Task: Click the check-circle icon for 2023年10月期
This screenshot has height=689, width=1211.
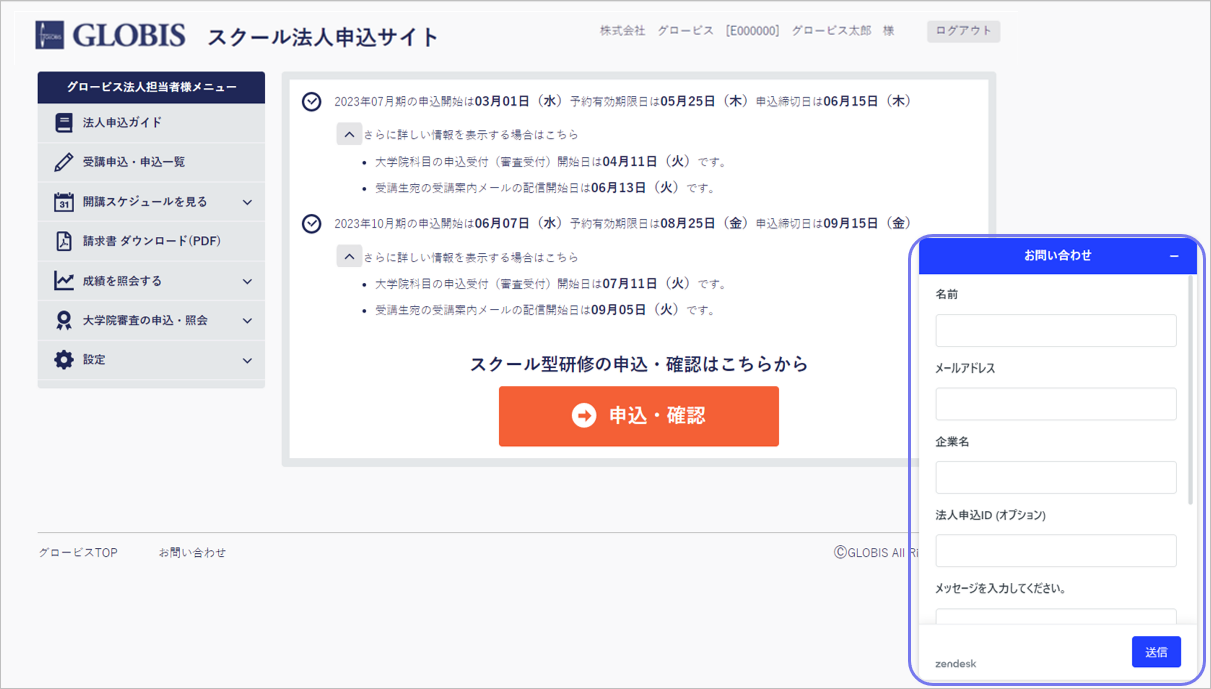Action: coord(312,224)
